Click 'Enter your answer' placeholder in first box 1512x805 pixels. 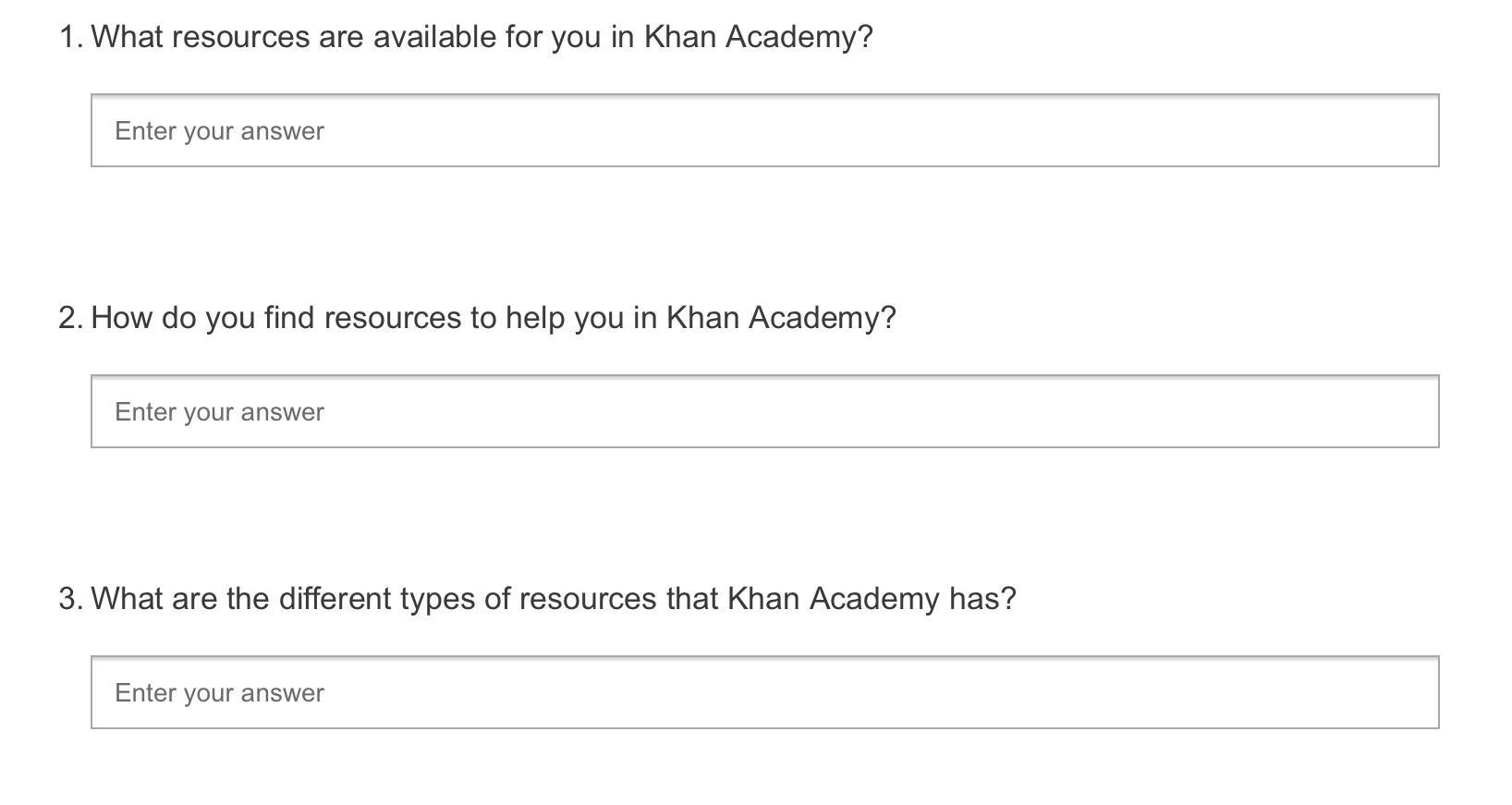tap(219, 131)
